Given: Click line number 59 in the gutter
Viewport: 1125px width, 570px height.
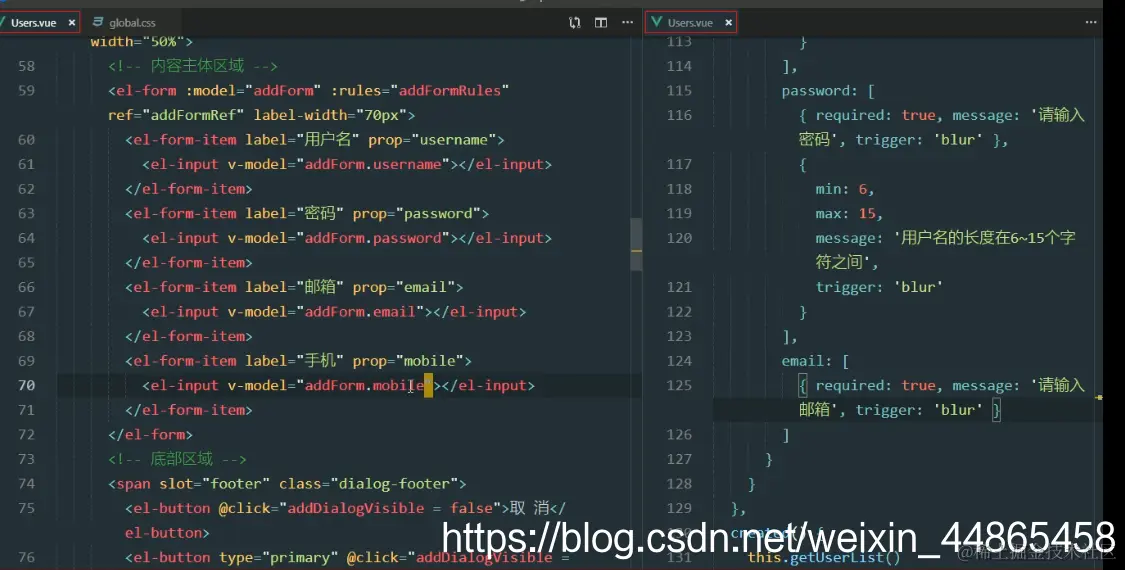Looking at the screenshot, I should pos(27,90).
